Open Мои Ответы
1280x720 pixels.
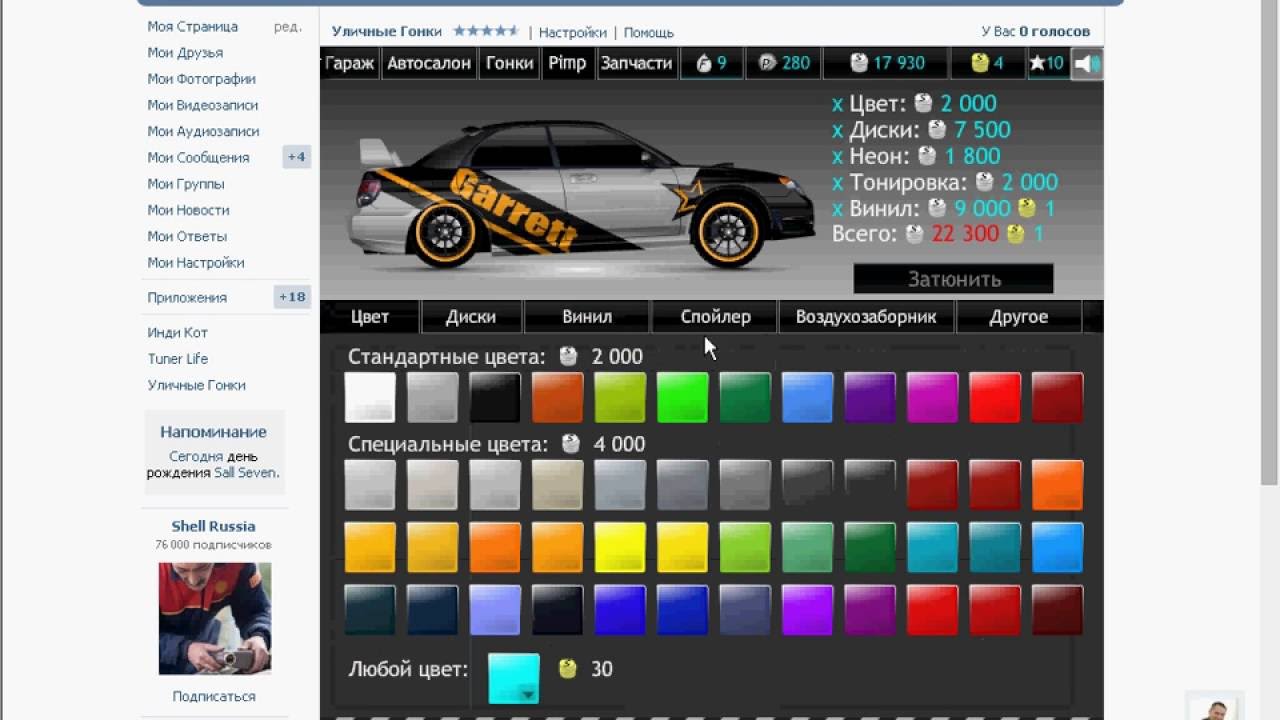[x=187, y=236]
